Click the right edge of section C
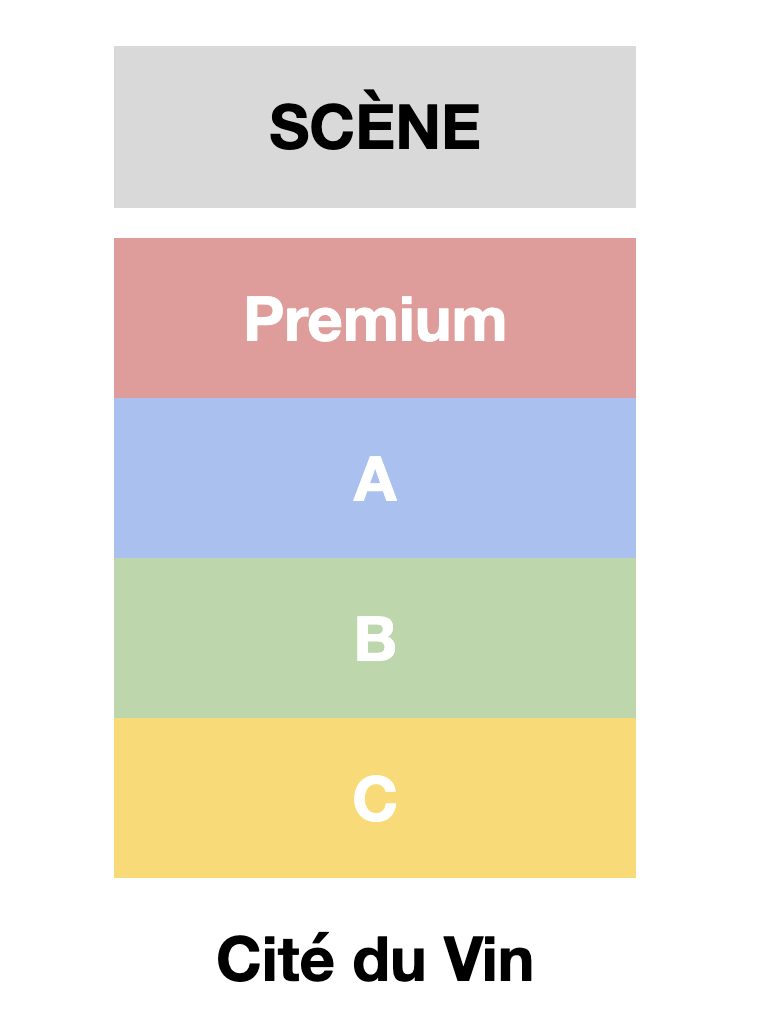The image size is (758, 1020). coord(624,798)
